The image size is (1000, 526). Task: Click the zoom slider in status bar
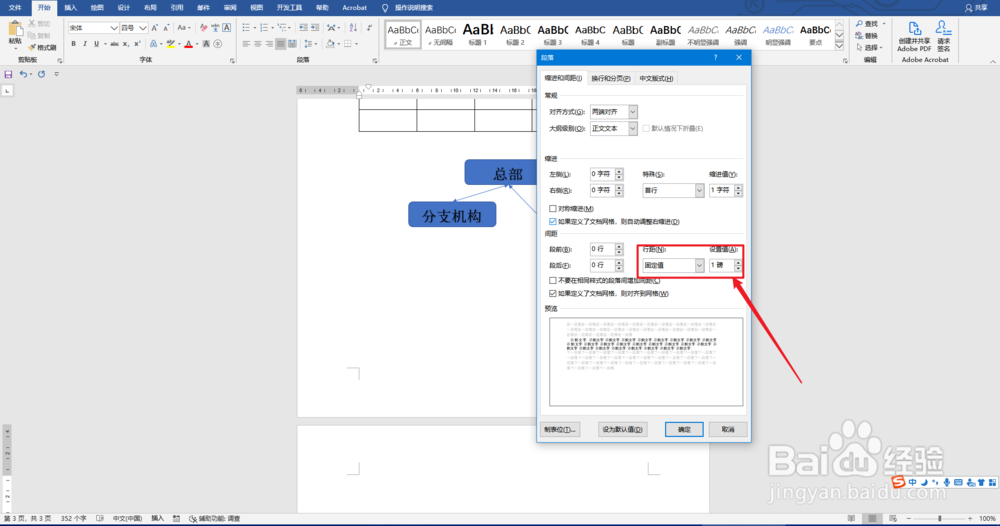[x=939, y=519]
